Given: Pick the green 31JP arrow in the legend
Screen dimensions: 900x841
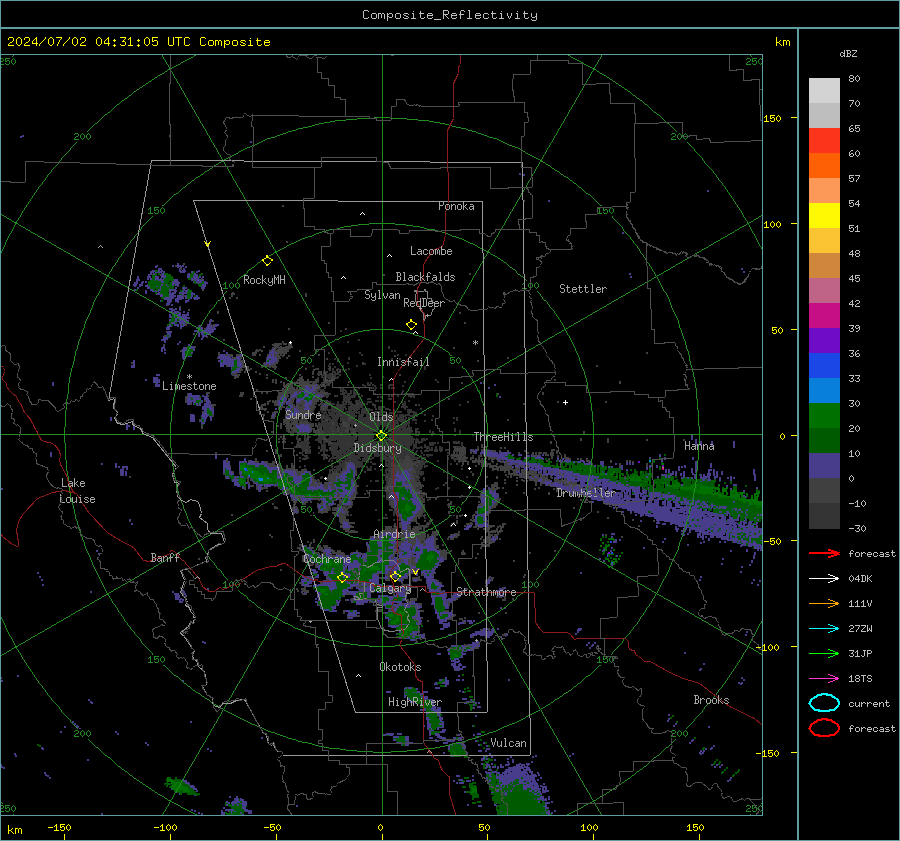Looking at the screenshot, I should pos(824,653).
